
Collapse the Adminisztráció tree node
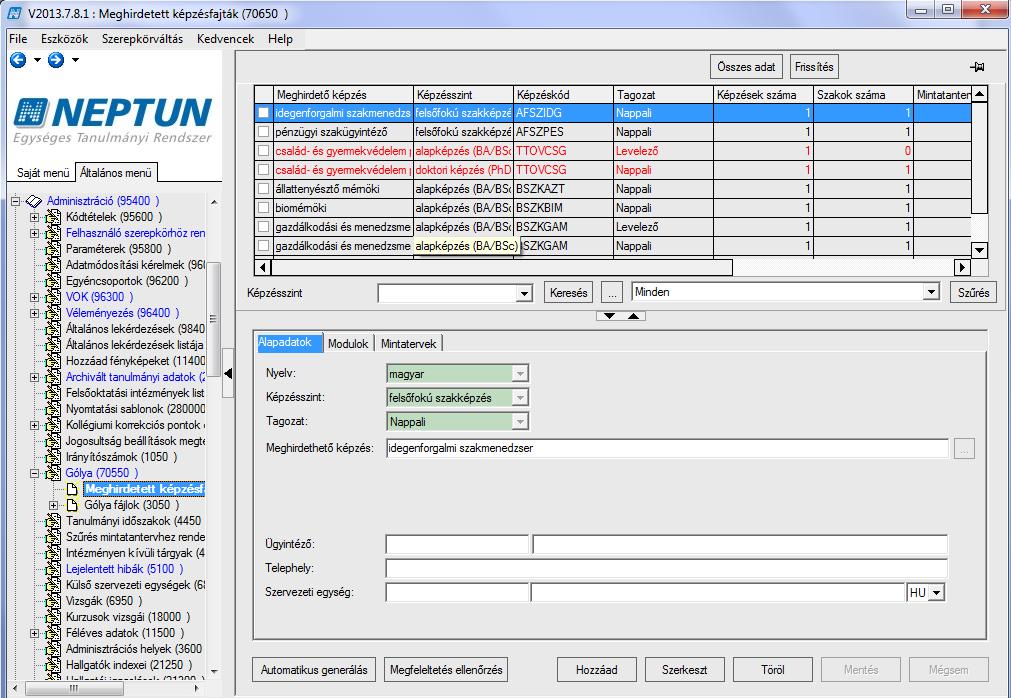pyautogui.click(x=16, y=202)
